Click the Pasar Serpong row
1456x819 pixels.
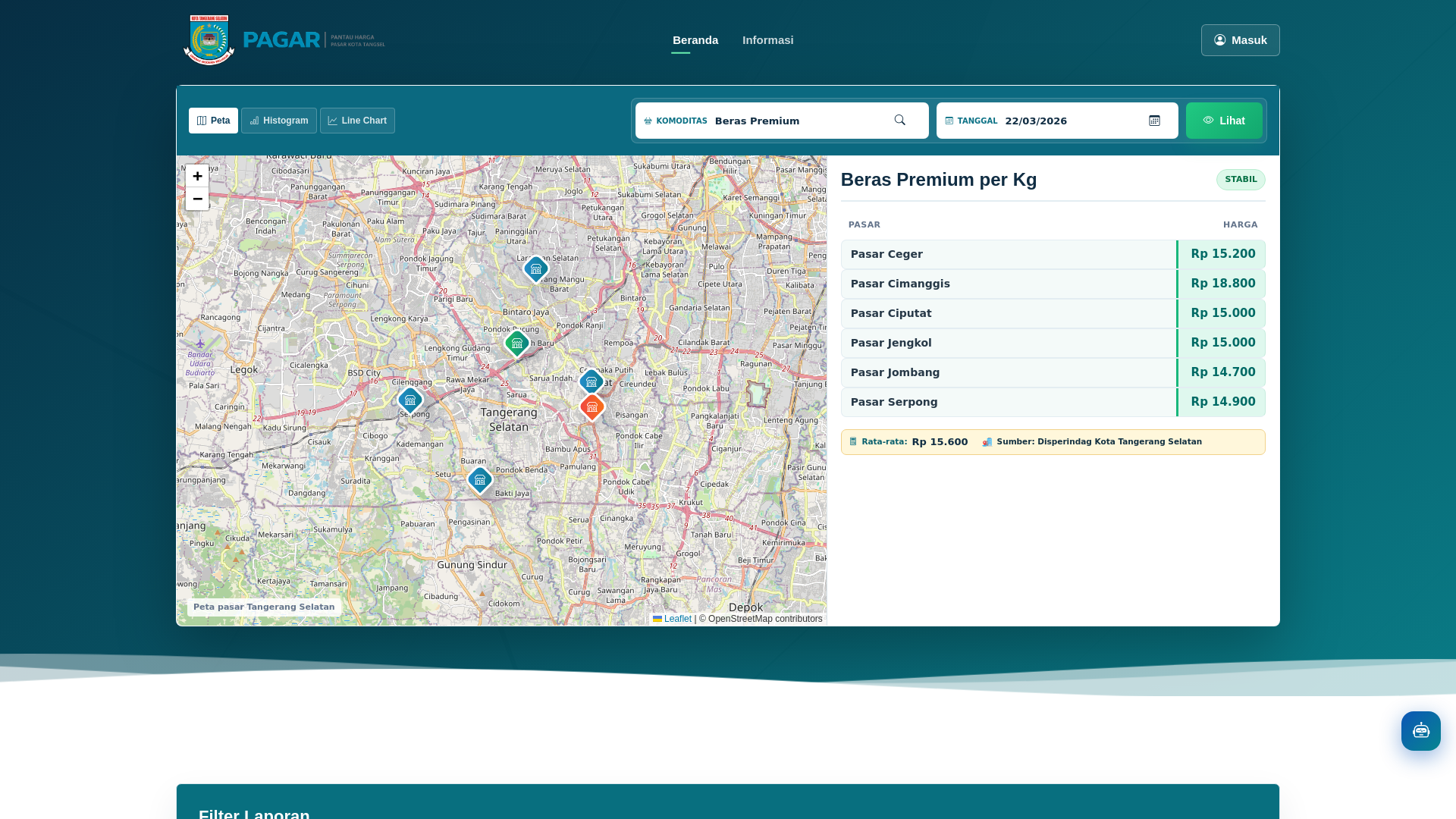[x=1053, y=402]
